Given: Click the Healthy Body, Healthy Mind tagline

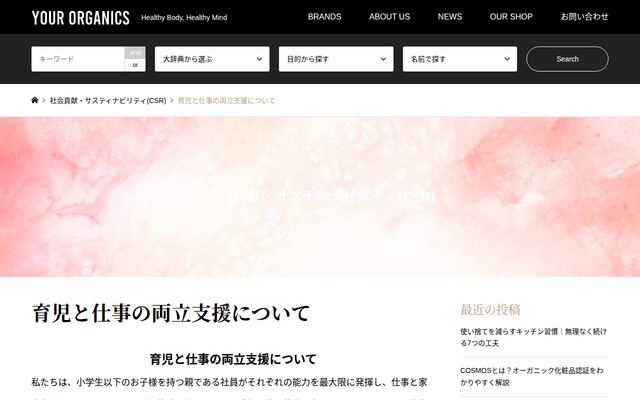Looking at the screenshot, I should (184, 18).
